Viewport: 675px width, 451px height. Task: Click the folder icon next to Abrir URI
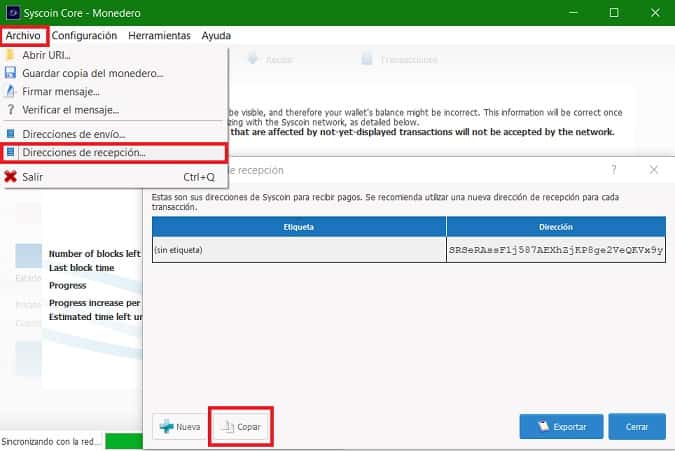pos(10,55)
